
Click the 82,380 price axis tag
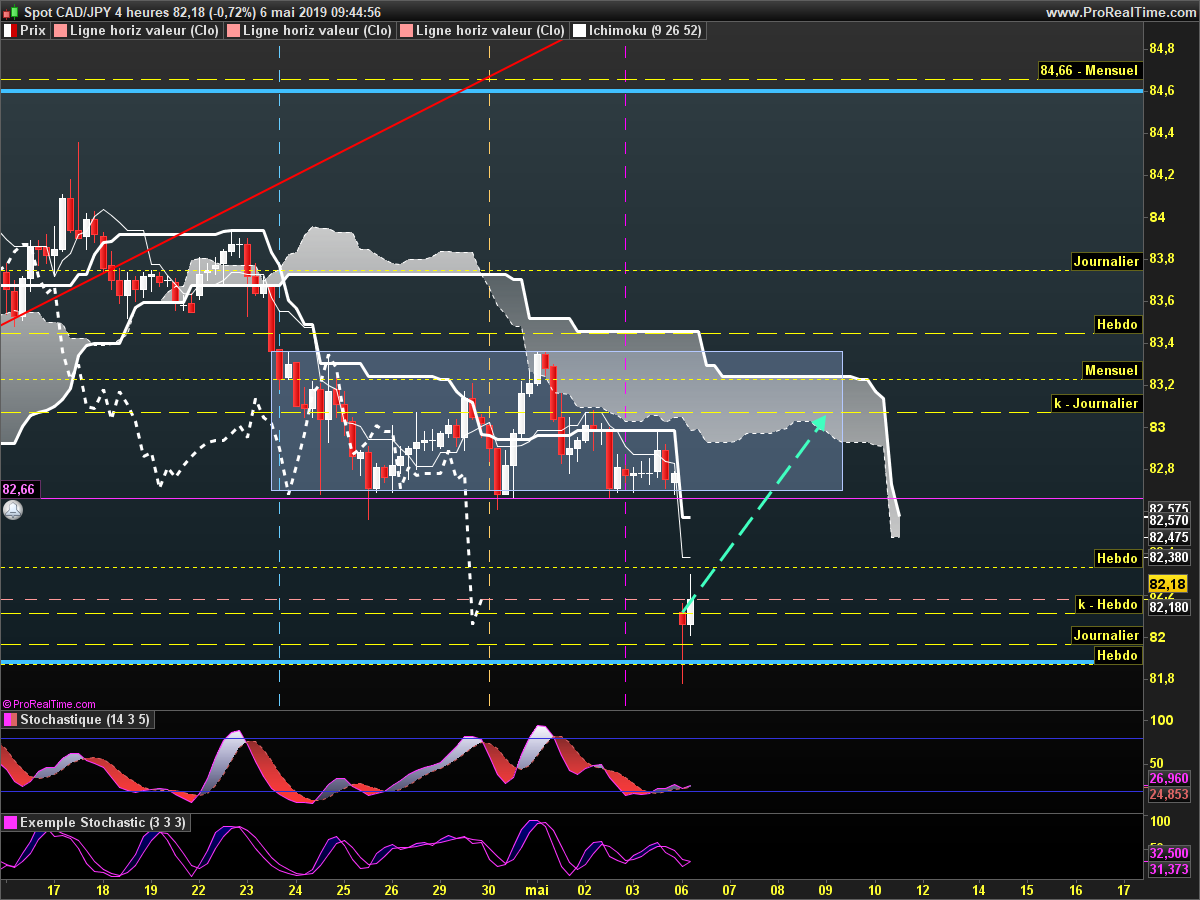(x=1169, y=559)
